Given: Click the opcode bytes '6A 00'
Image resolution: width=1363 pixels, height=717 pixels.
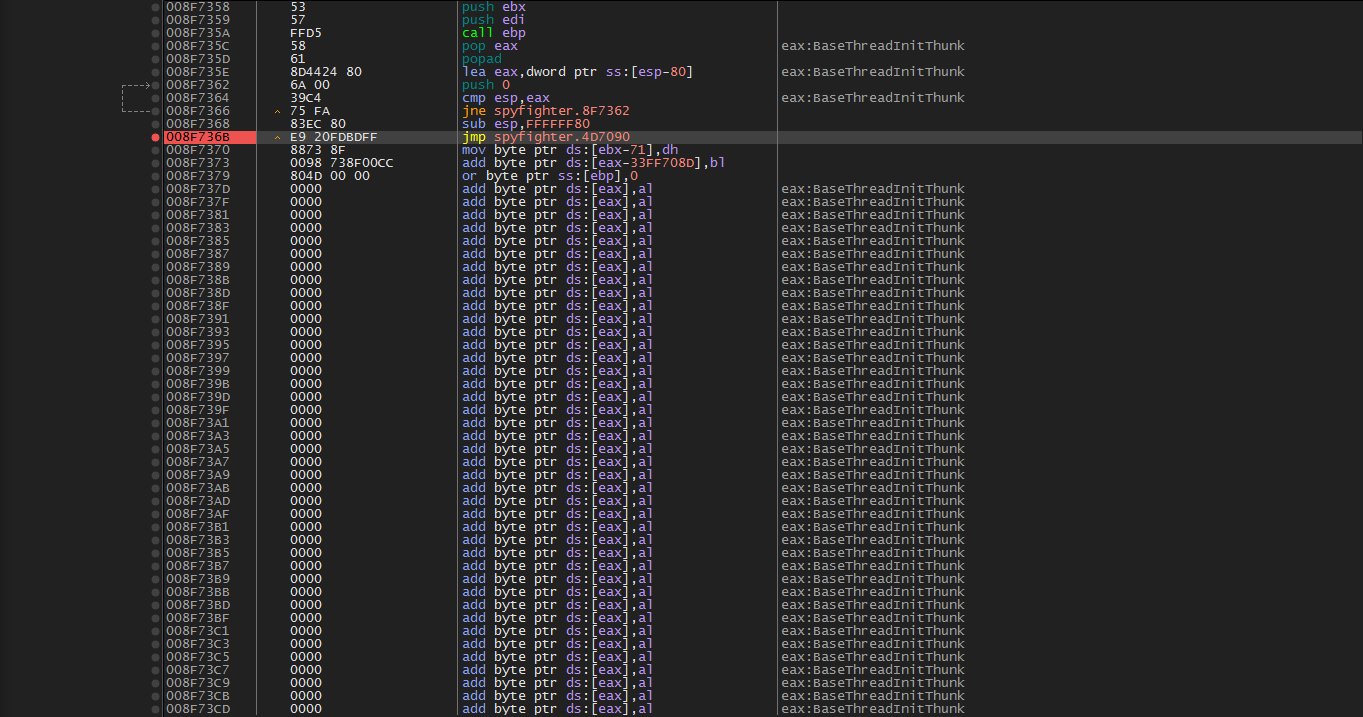Looking at the screenshot, I should (x=310, y=85).
